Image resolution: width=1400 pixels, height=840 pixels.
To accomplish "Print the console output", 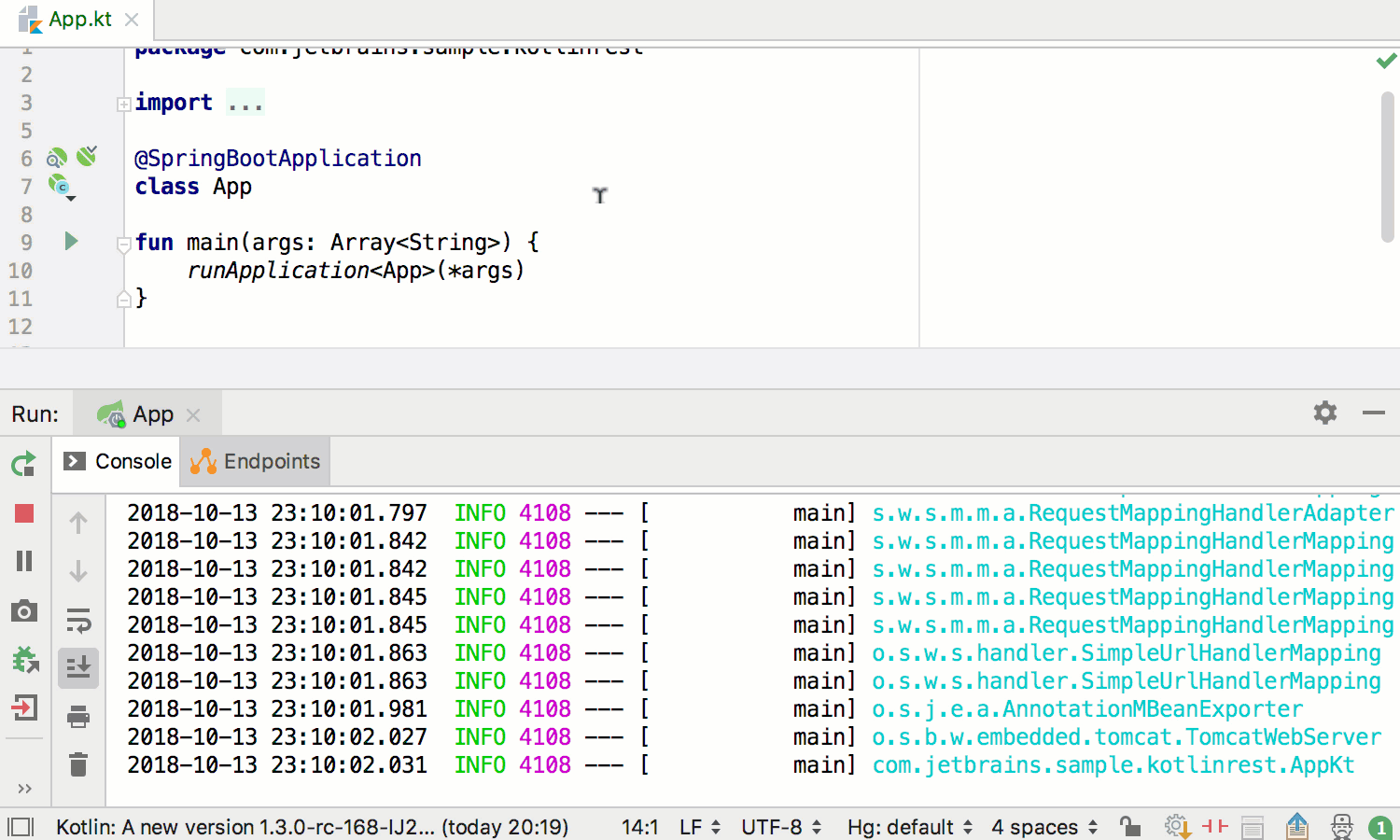I will pyautogui.click(x=77, y=718).
